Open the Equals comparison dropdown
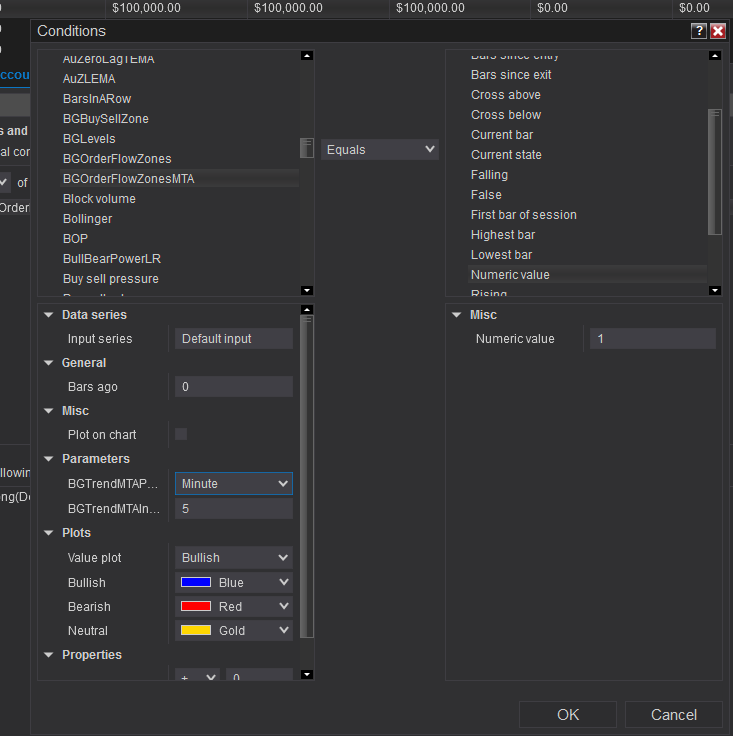Image resolution: width=733 pixels, height=736 pixels. click(380, 150)
